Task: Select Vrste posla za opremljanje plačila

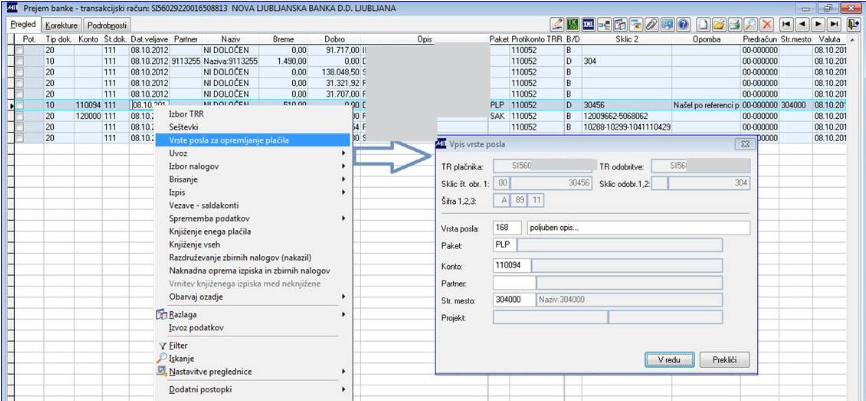Action: coord(252,140)
